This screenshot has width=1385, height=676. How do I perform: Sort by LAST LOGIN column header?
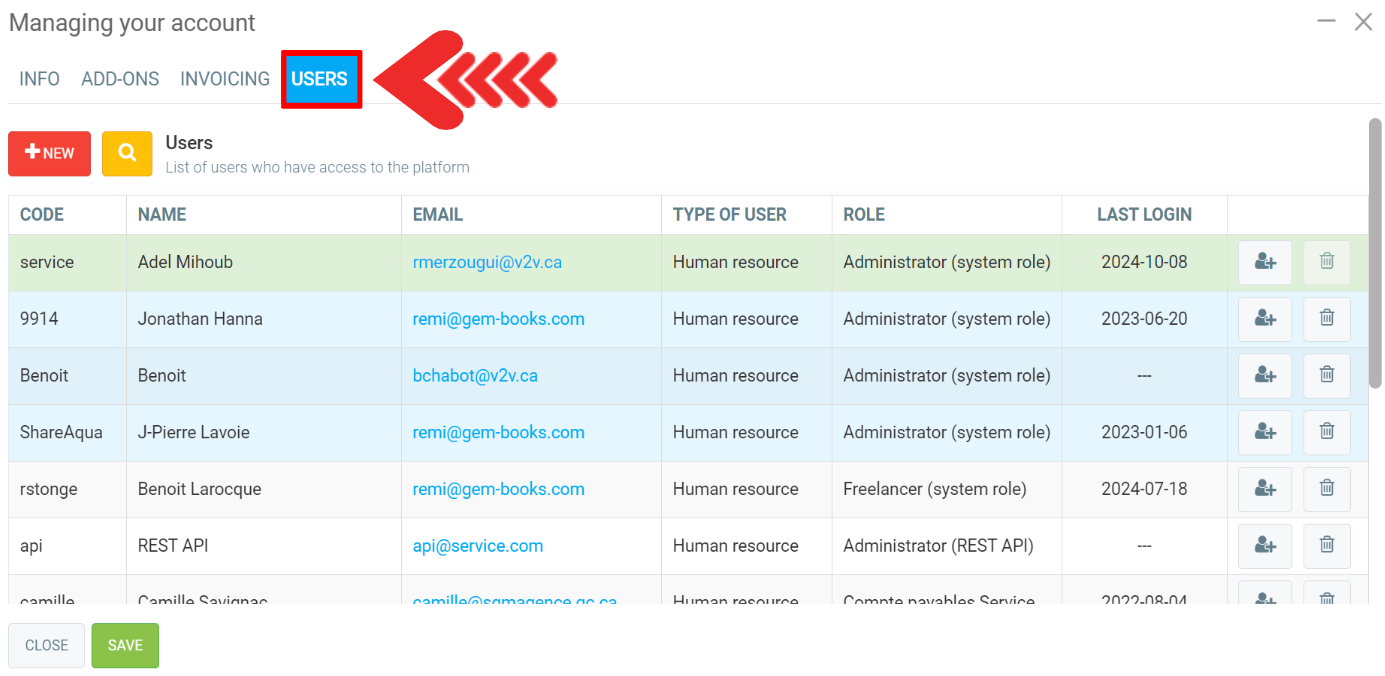[1144, 214]
